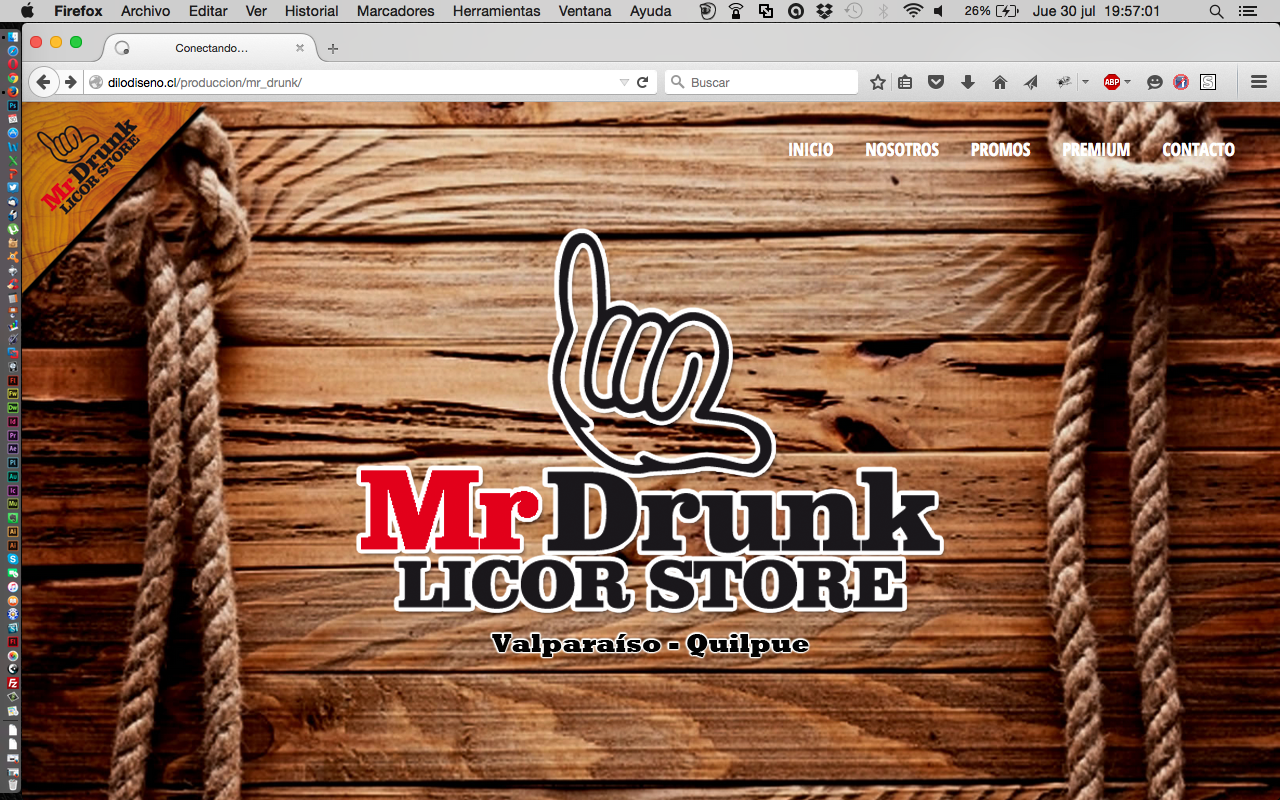Click the Adblock Plus ABP icon
The image size is (1280, 800).
pos(1112,82)
